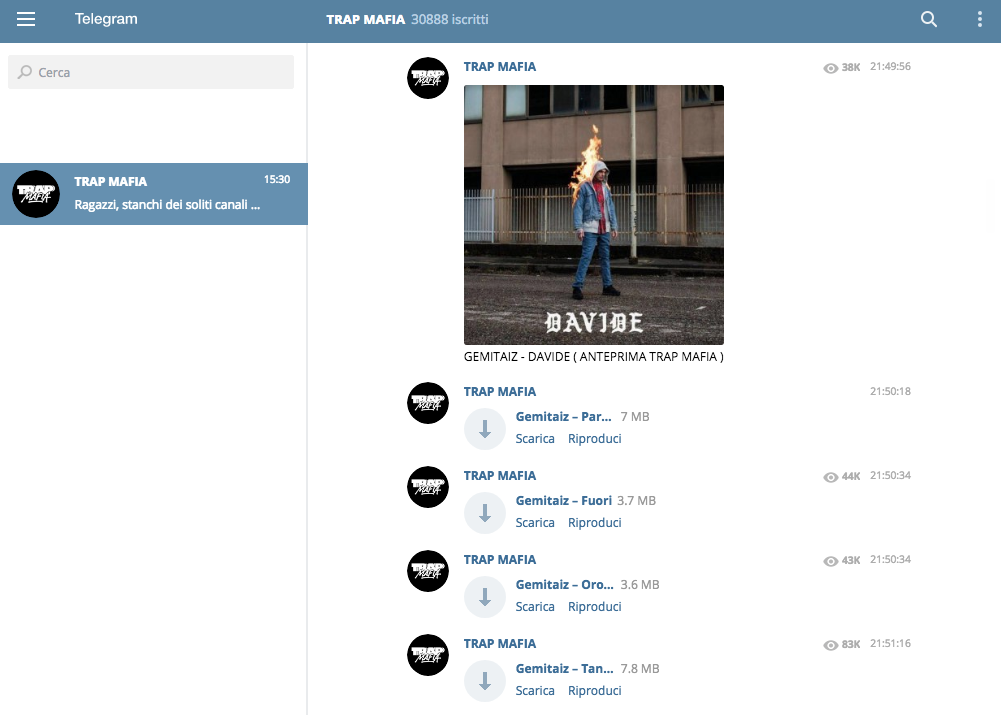
Task: Click the 38K views eye icon
Action: (x=831, y=68)
